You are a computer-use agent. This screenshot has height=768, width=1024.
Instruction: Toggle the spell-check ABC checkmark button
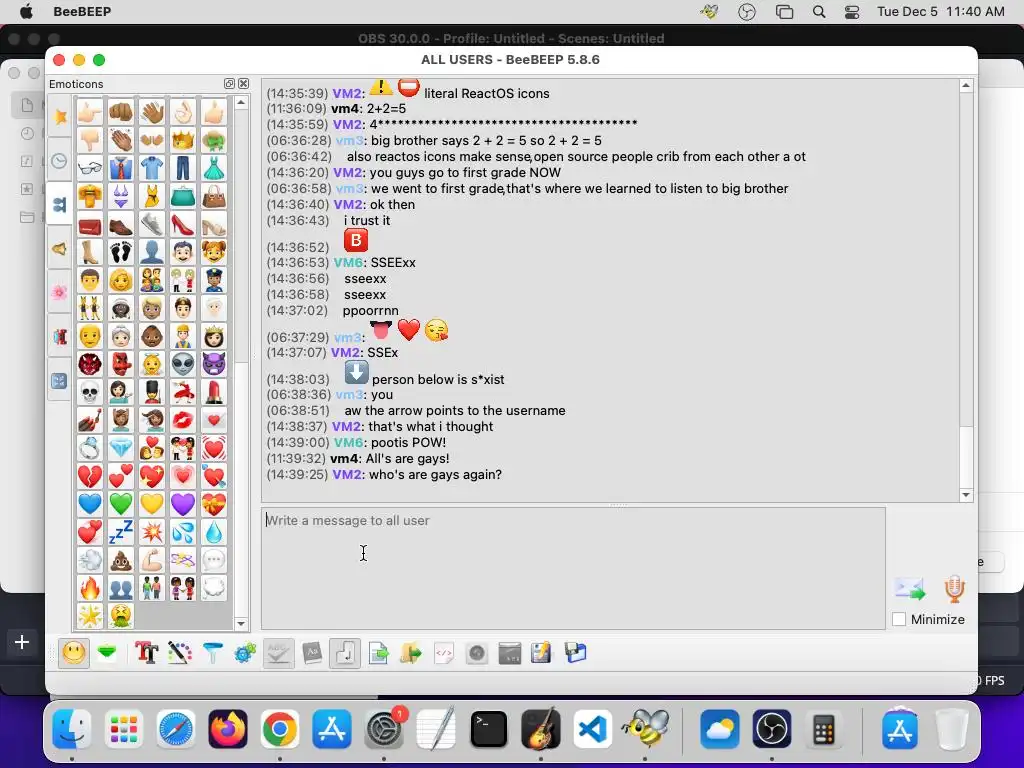(279, 652)
